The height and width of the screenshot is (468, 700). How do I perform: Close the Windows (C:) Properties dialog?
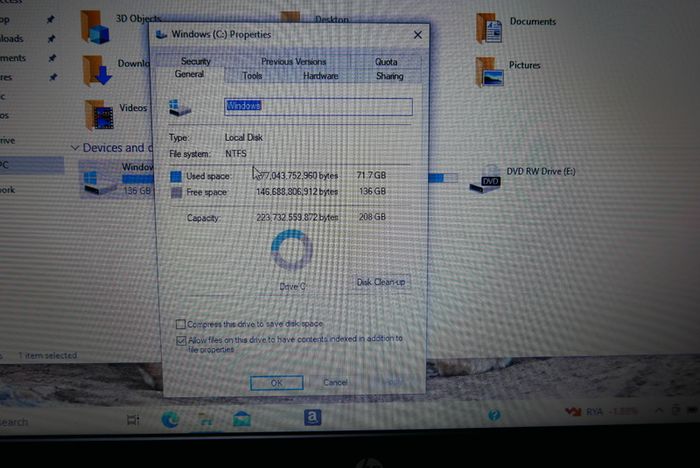tap(417, 35)
